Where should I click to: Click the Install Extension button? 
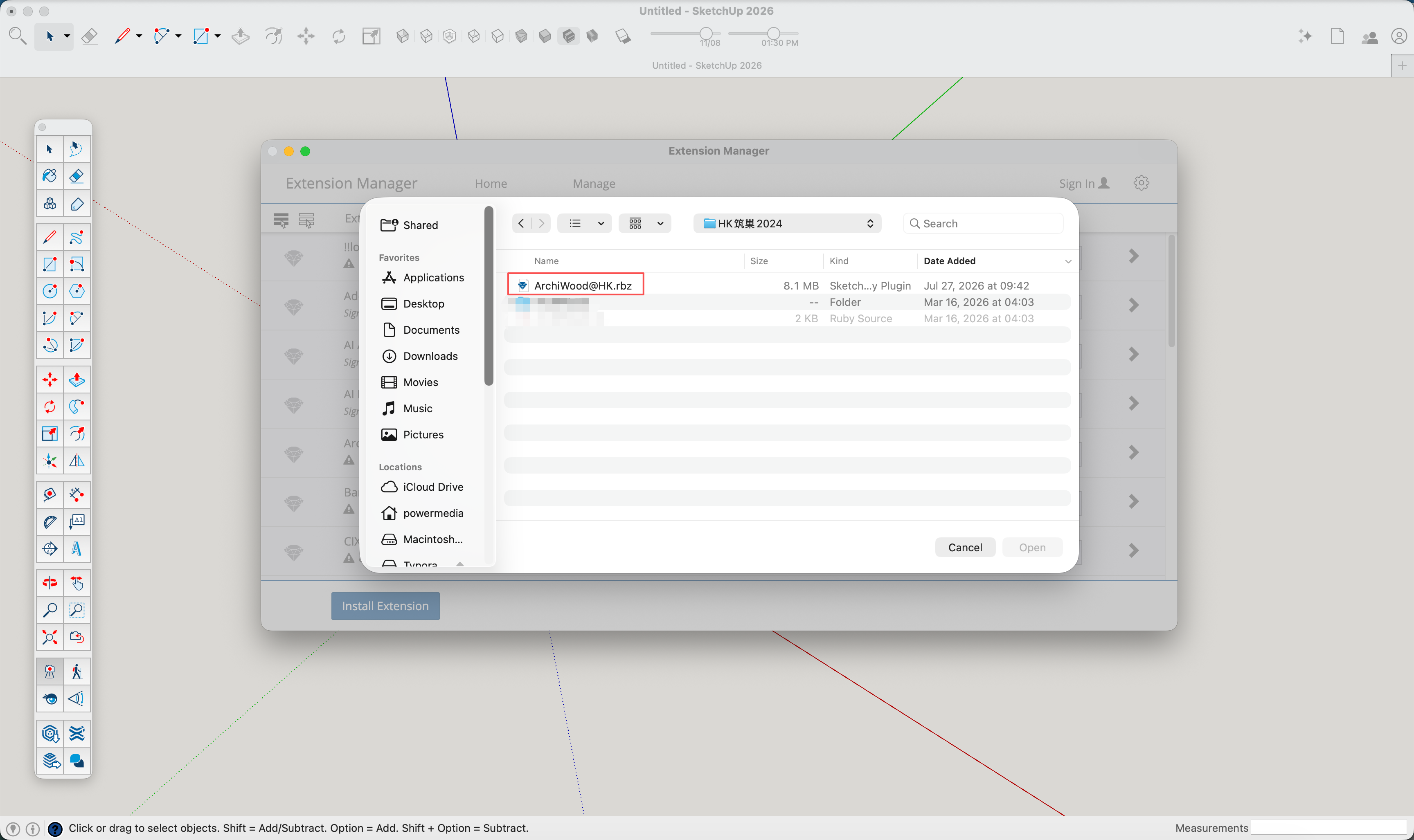385,606
